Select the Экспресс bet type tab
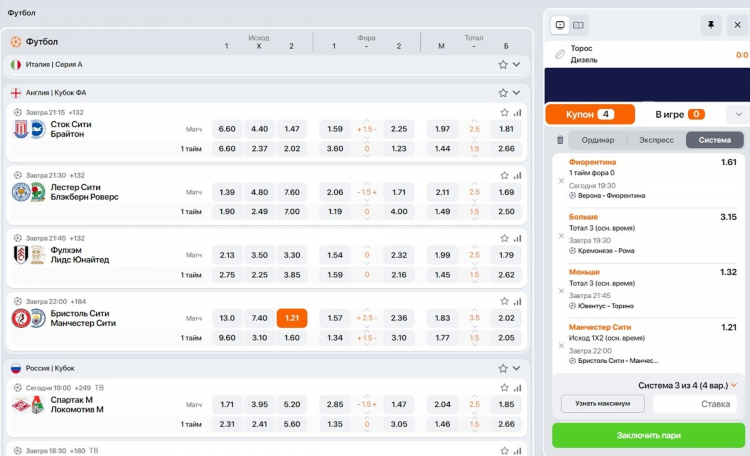This screenshot has height=456, width=750. 656,140
